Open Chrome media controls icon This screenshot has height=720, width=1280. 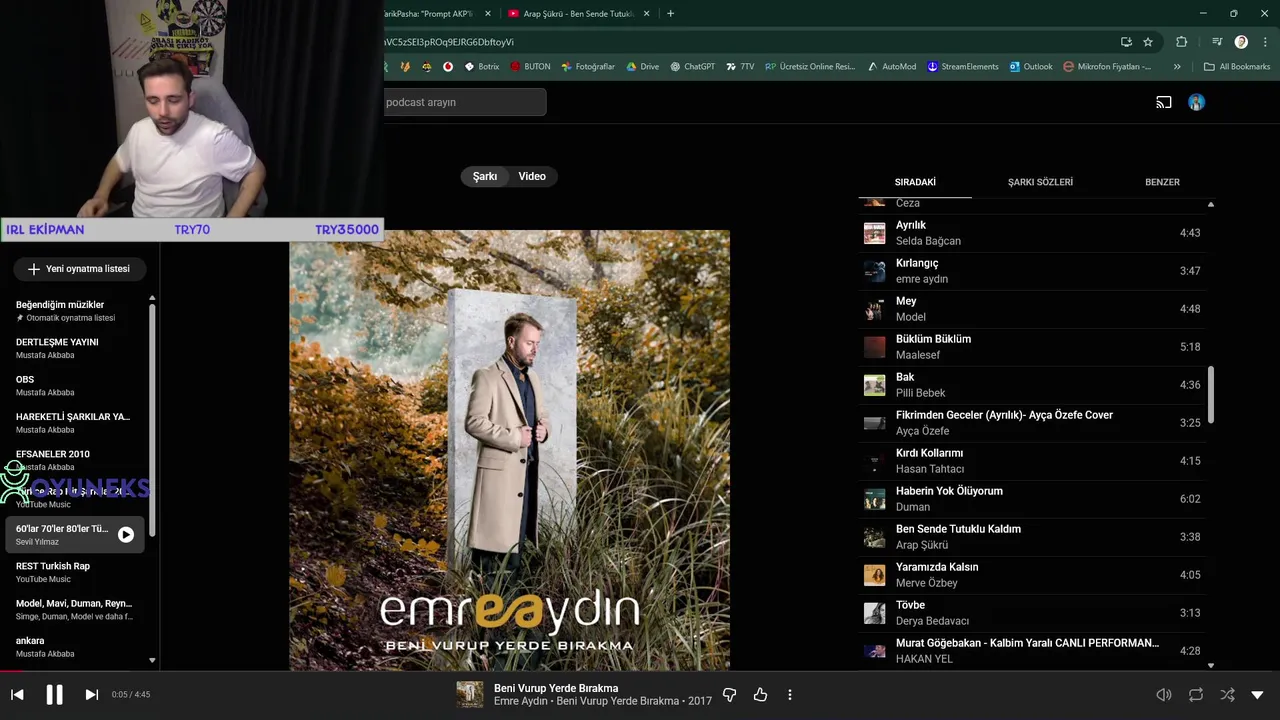tap(1217, 42)
